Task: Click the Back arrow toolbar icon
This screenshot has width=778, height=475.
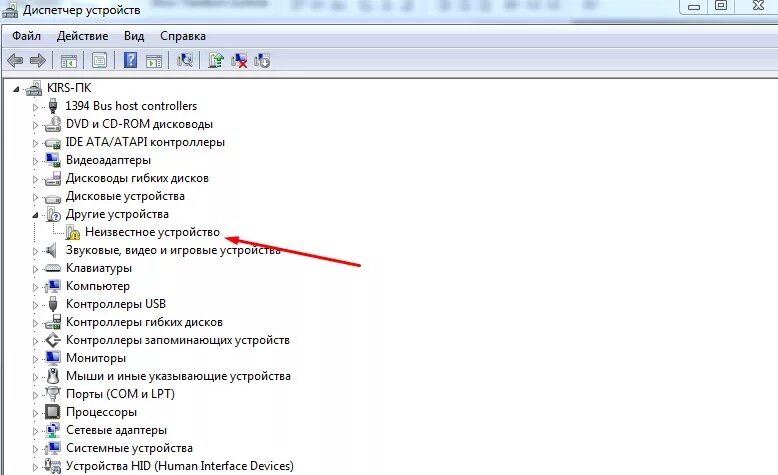Action: (x=15, y=61)
